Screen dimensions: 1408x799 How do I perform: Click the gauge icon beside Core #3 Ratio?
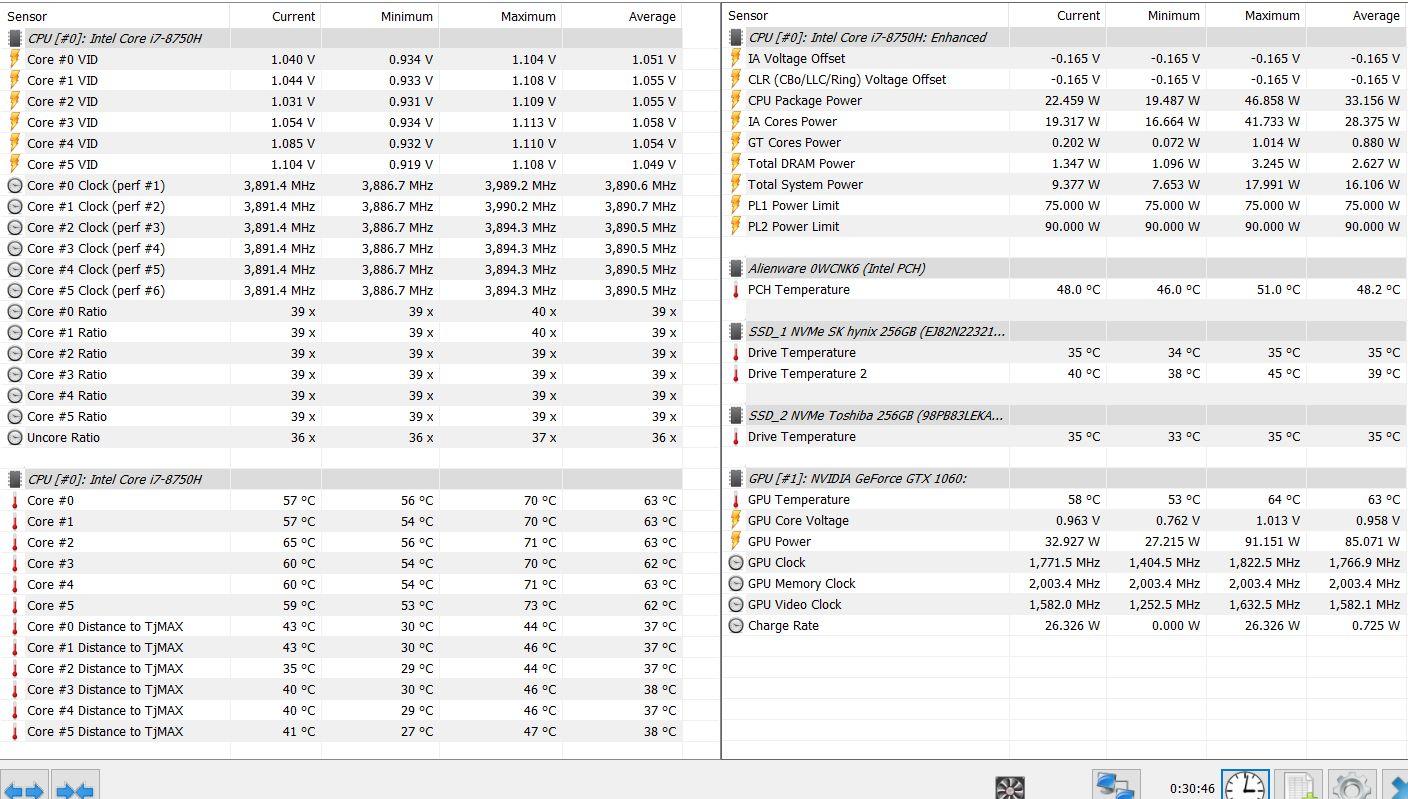15,374
